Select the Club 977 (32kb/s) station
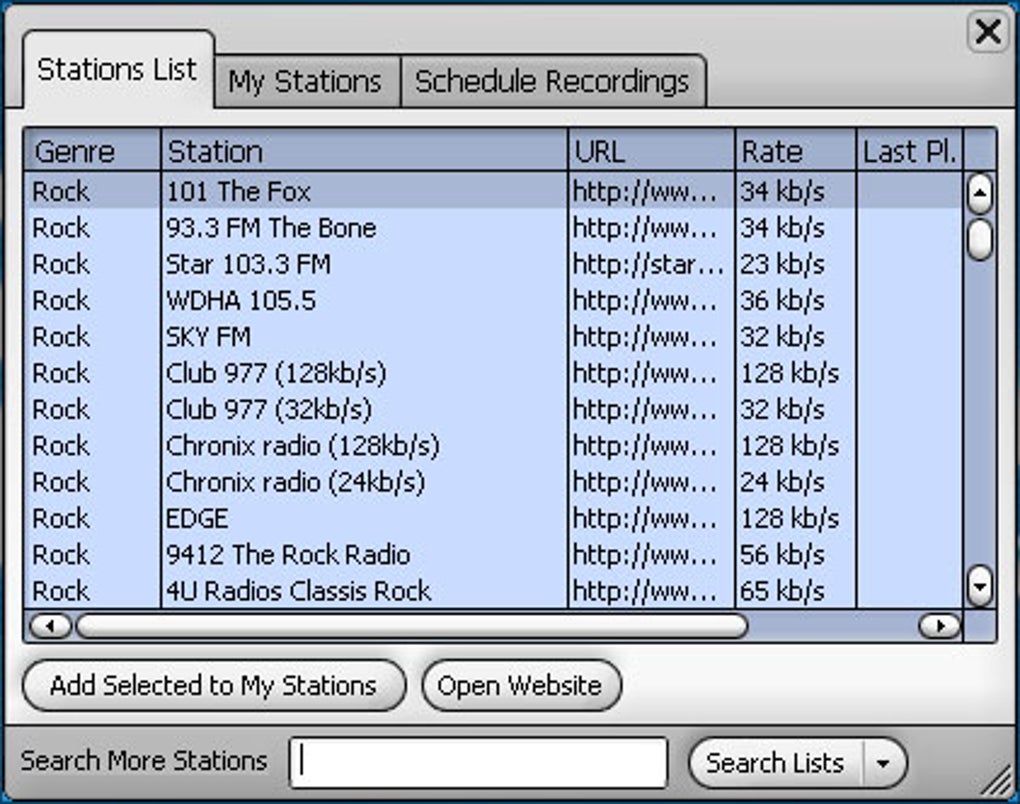This screenshot has height=804, width=1020. tap(493, 410)
